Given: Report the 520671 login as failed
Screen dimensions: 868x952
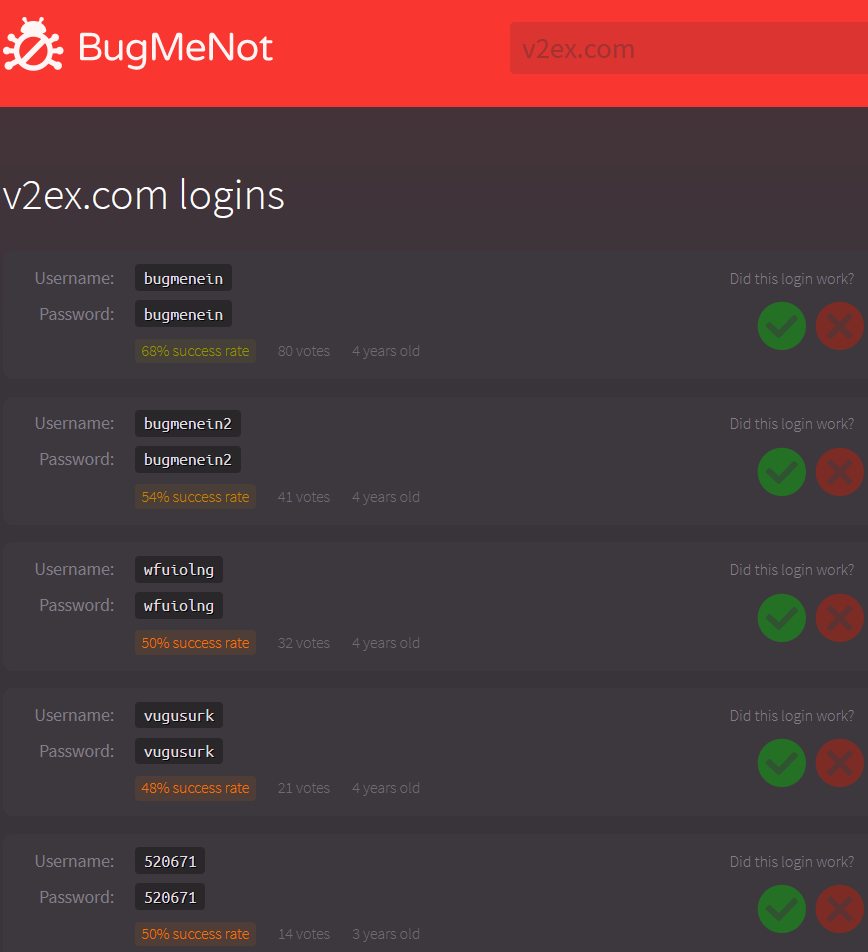Looking at the screenshot, I should tap(839, 909).
